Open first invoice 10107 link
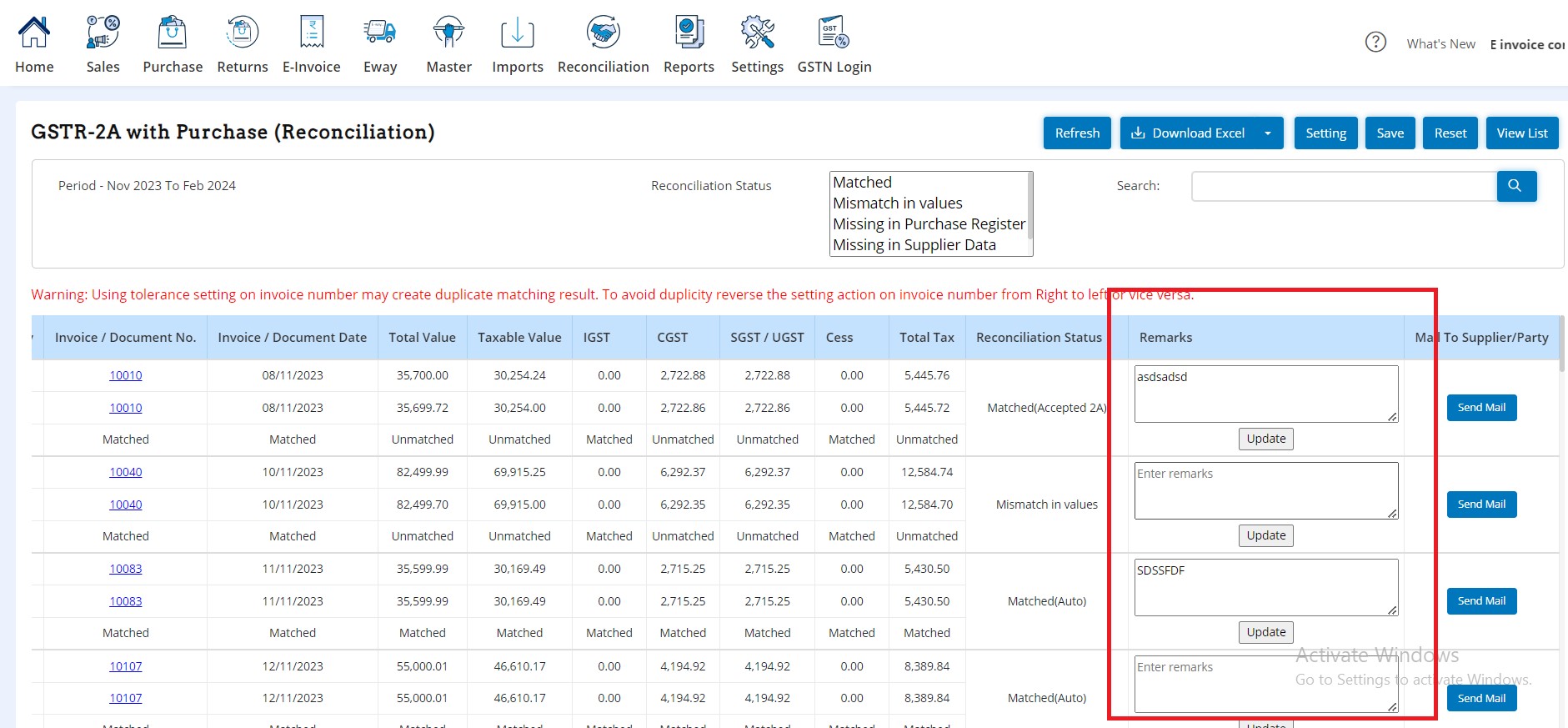Screen dimensions: 1568x728 coord(126,666)
